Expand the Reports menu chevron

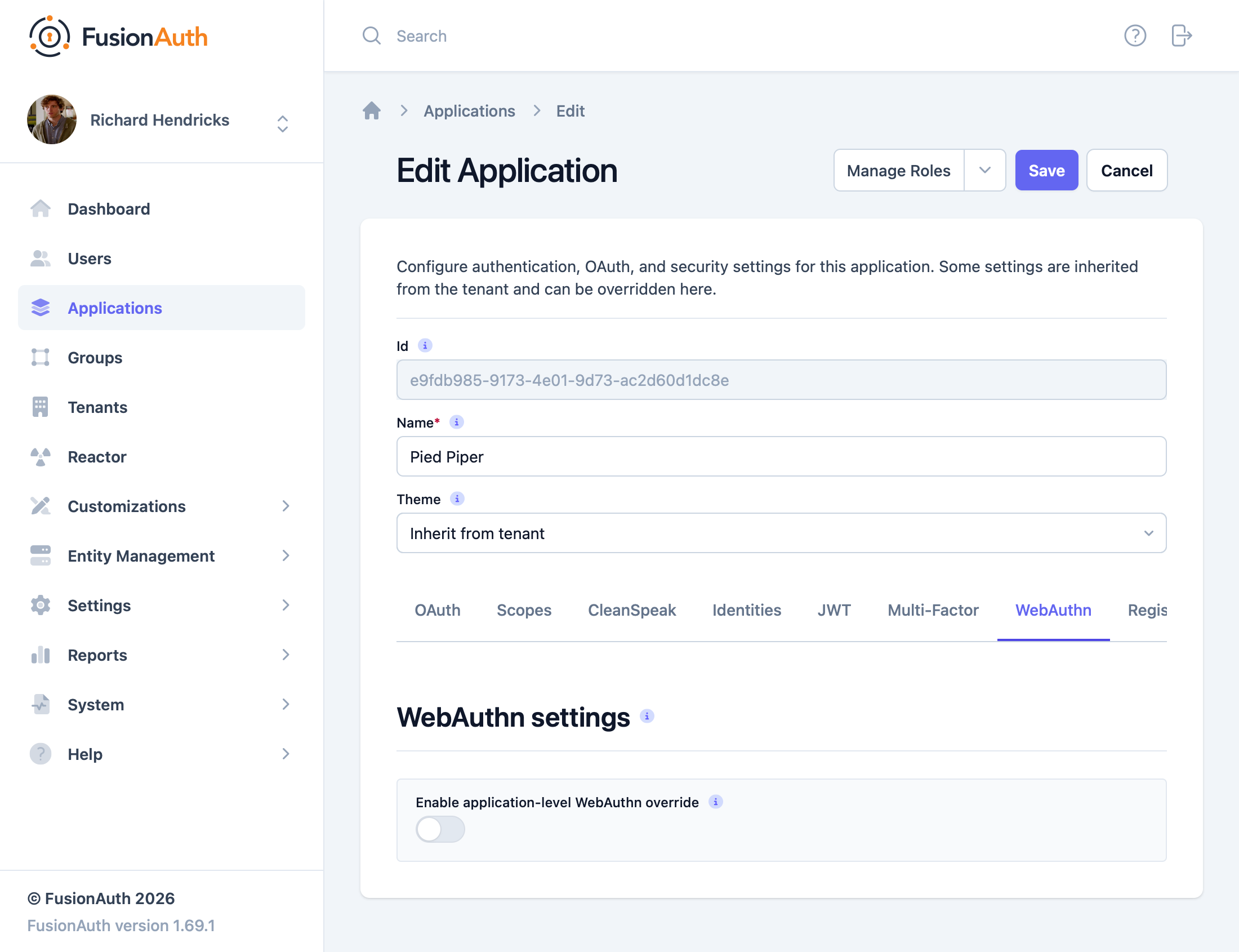286,655
